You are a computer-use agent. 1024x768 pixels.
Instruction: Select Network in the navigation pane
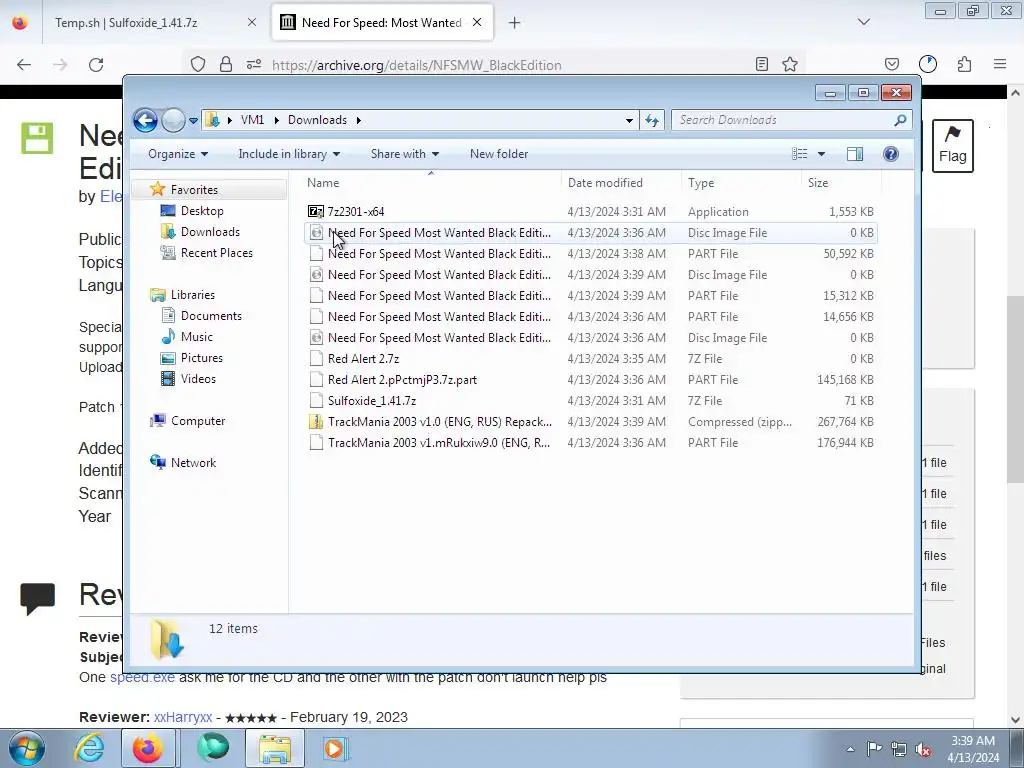pos(193,463)
